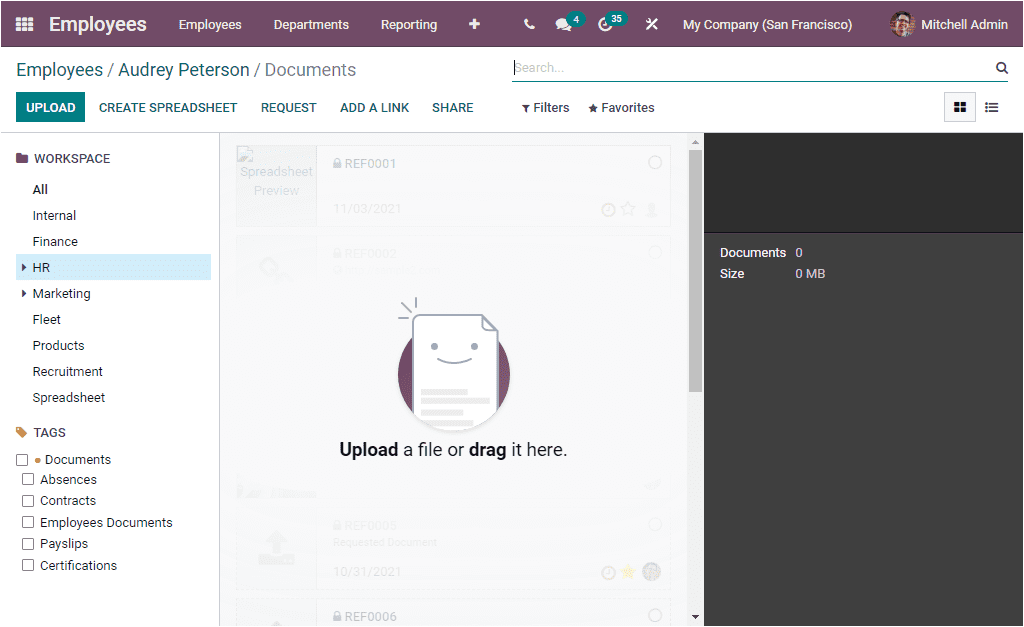Switch to kanban view with grid icon
This screenshot has height=627, width=1024.
pos(959,106)
